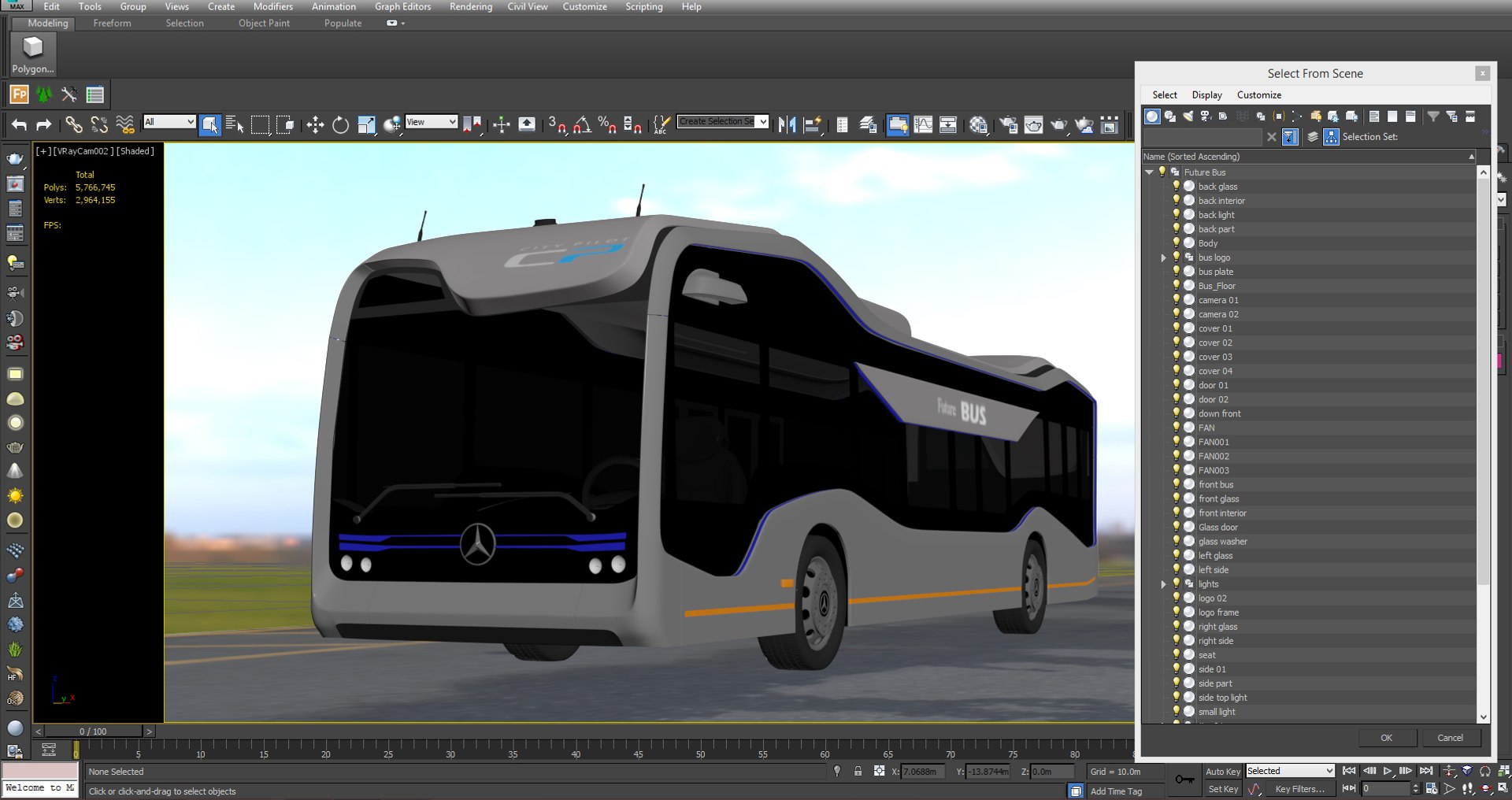Toggle visibility bulb of front glass
This screenshot has height=800, width=1512.
pos(1177,498)
